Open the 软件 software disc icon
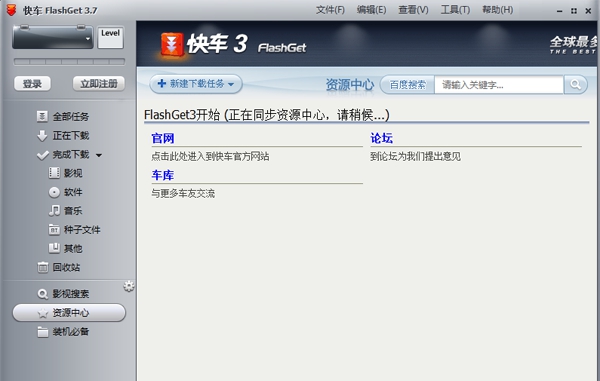 pyautogui.click(x=54, y=192)
